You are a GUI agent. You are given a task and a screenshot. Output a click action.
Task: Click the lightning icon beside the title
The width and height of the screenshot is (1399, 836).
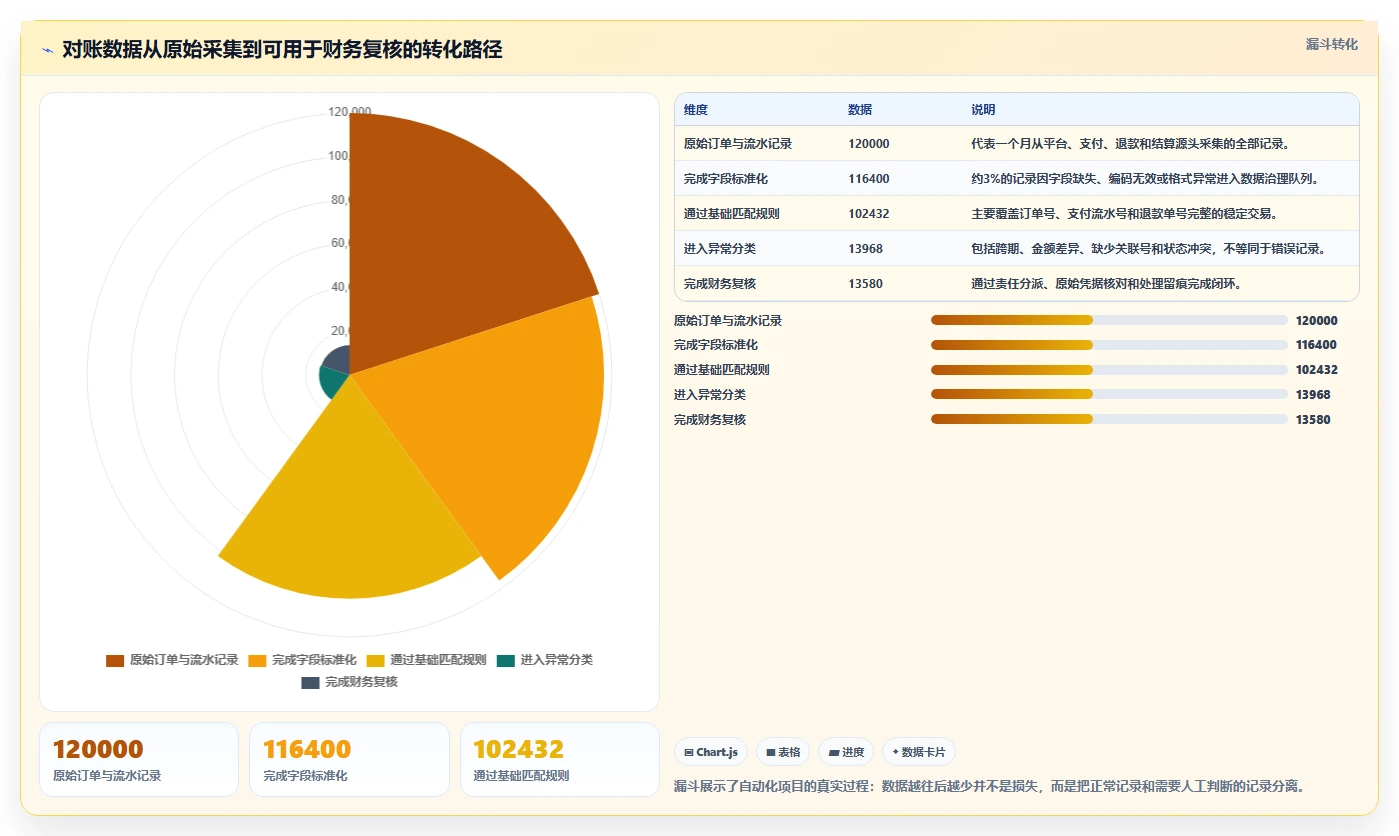47,50
